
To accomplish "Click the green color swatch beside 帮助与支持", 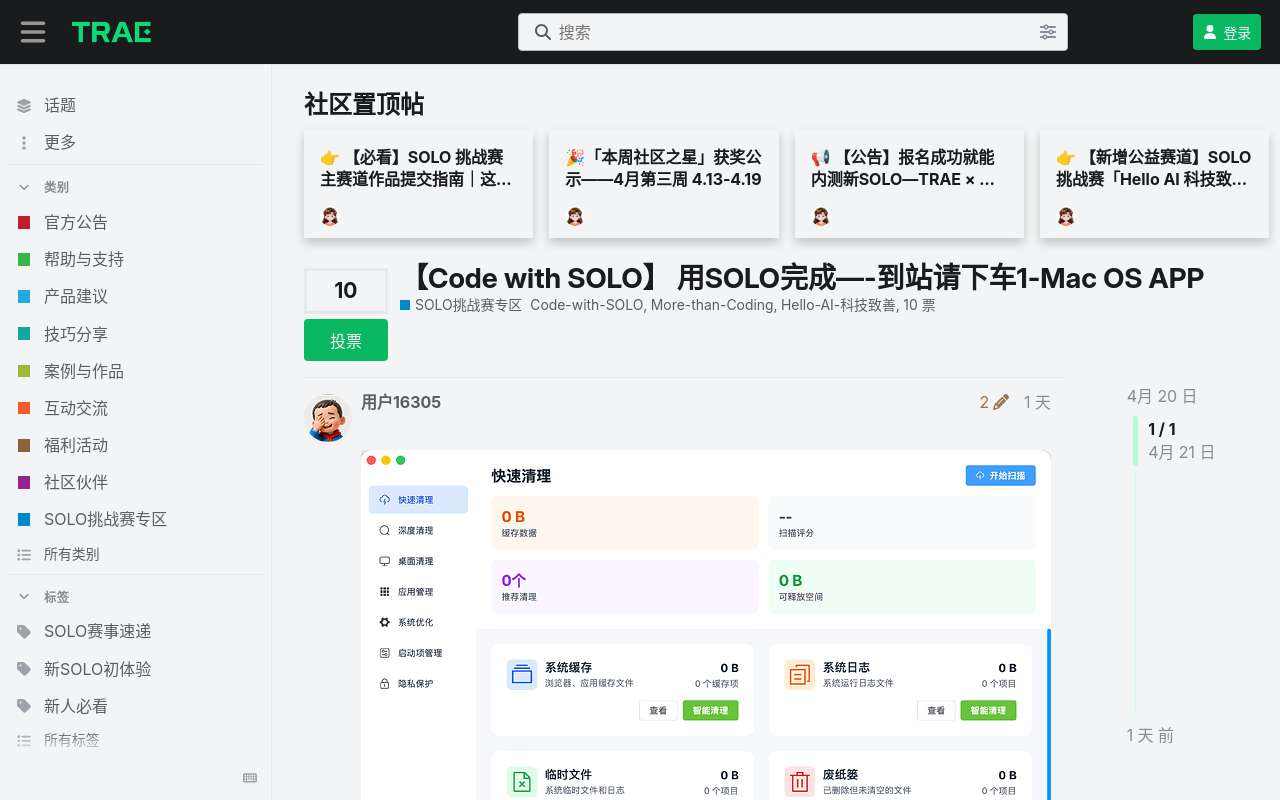I will pyautogui.click(x=24, y=259).
